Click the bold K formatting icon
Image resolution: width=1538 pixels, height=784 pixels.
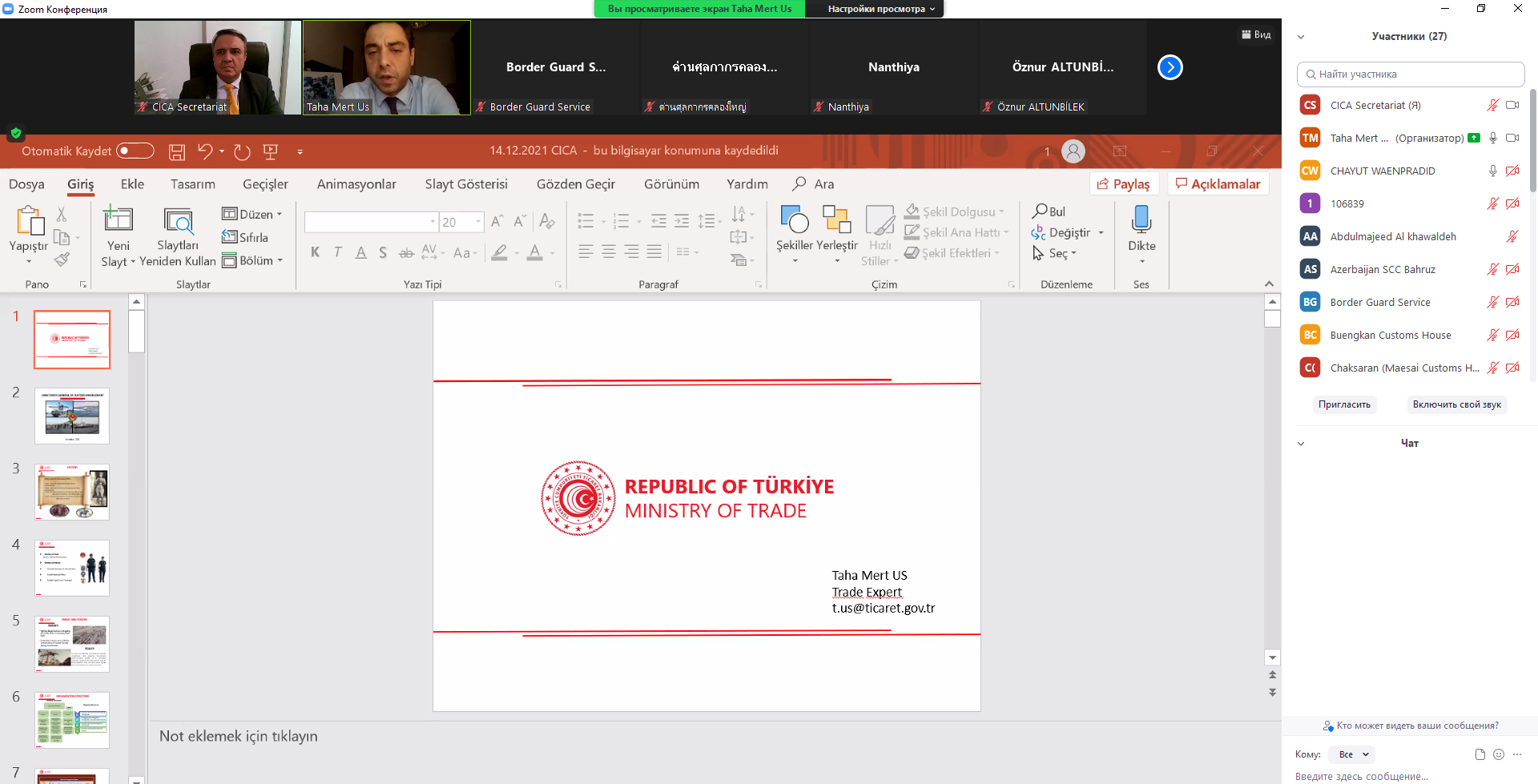[x=315, y=253]
